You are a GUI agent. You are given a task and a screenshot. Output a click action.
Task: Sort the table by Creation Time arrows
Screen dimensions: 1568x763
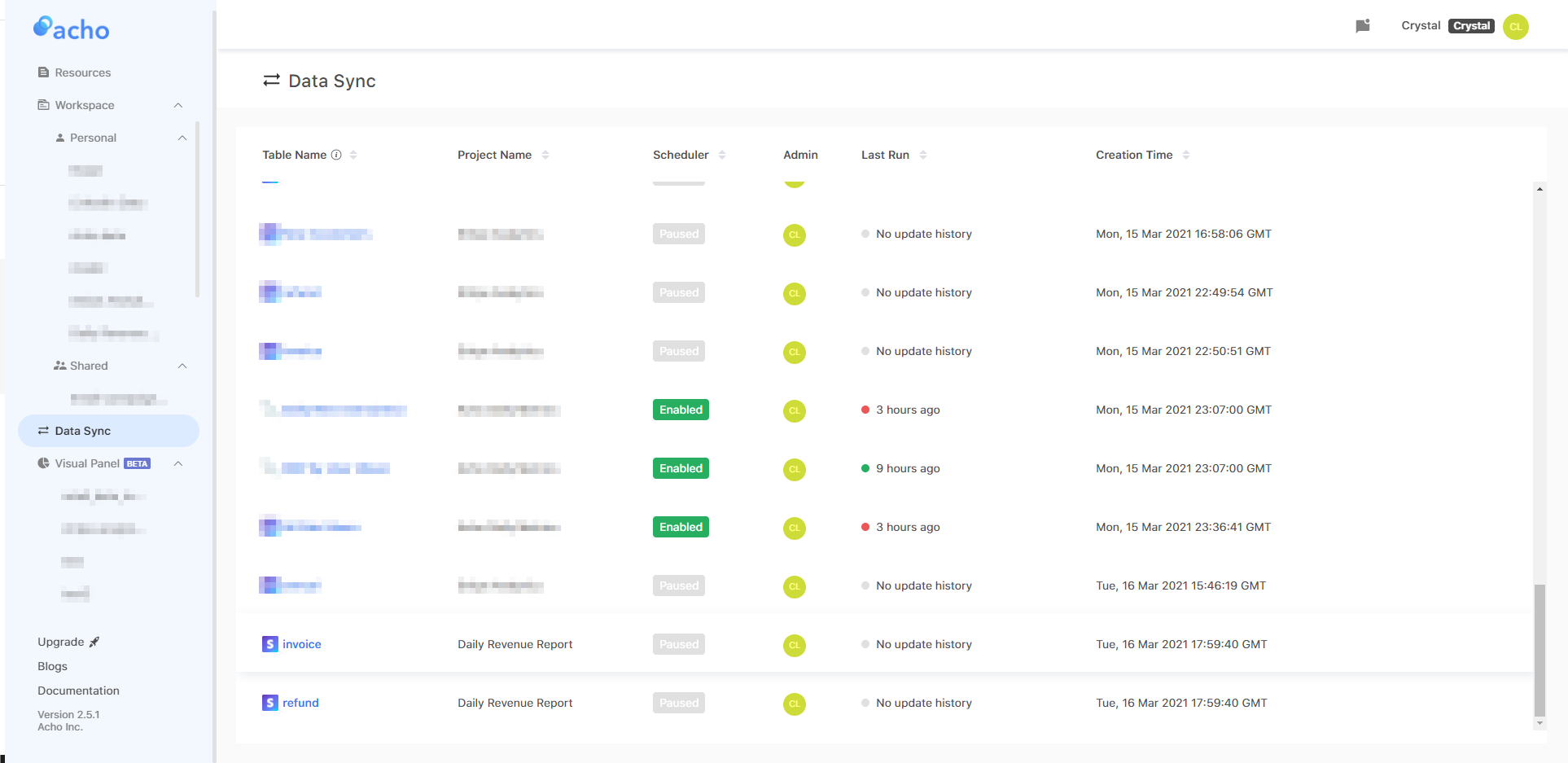(x=1186, y=155)
